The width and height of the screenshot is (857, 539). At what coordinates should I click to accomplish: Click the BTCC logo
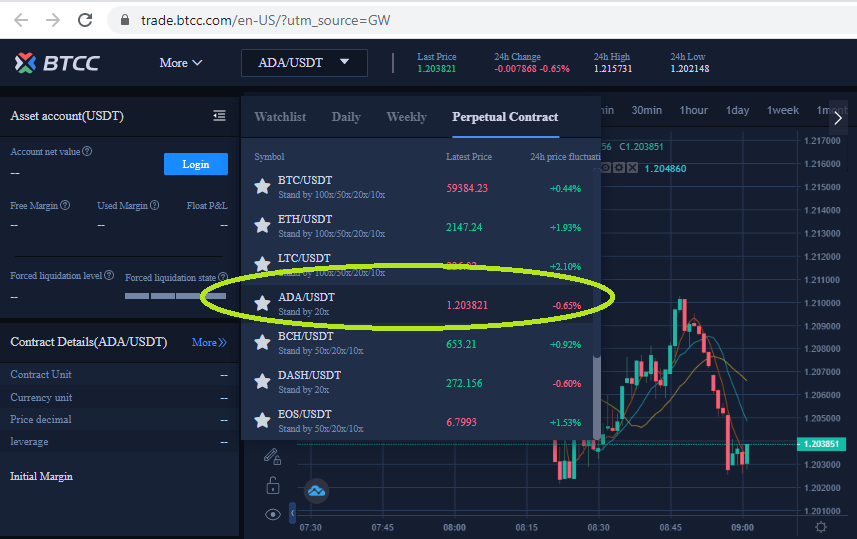(x=56, y=63)
